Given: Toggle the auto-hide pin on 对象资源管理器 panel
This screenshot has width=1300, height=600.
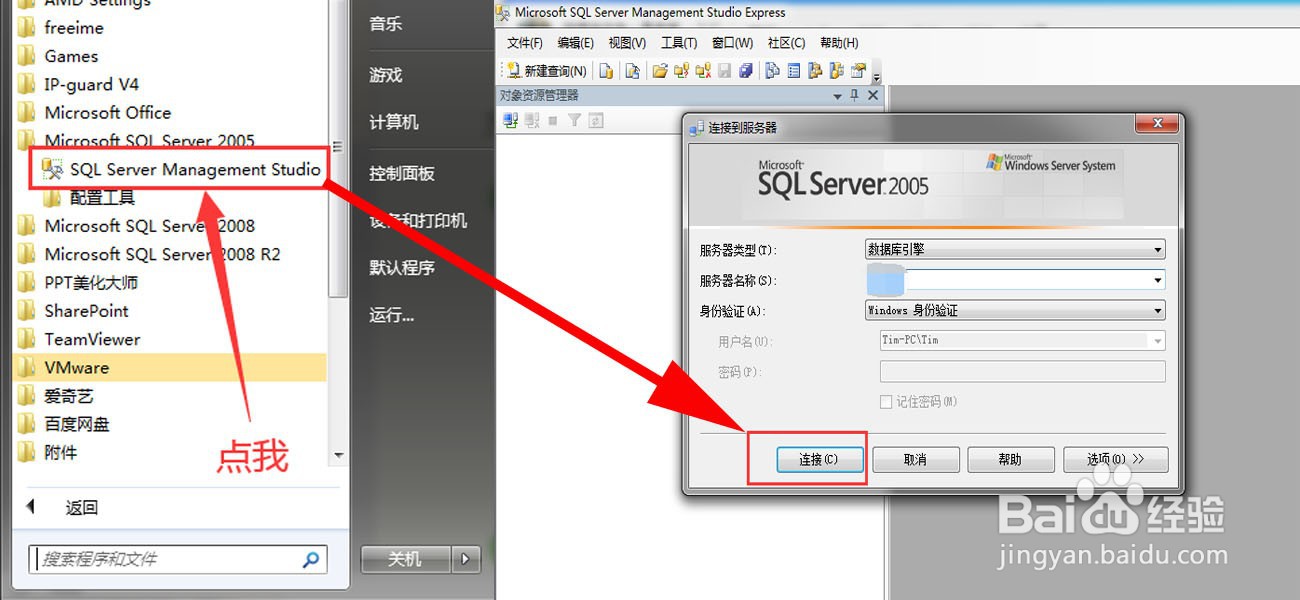Looking at the screenshot, I should pyautogui.click(x=854, y=95).
